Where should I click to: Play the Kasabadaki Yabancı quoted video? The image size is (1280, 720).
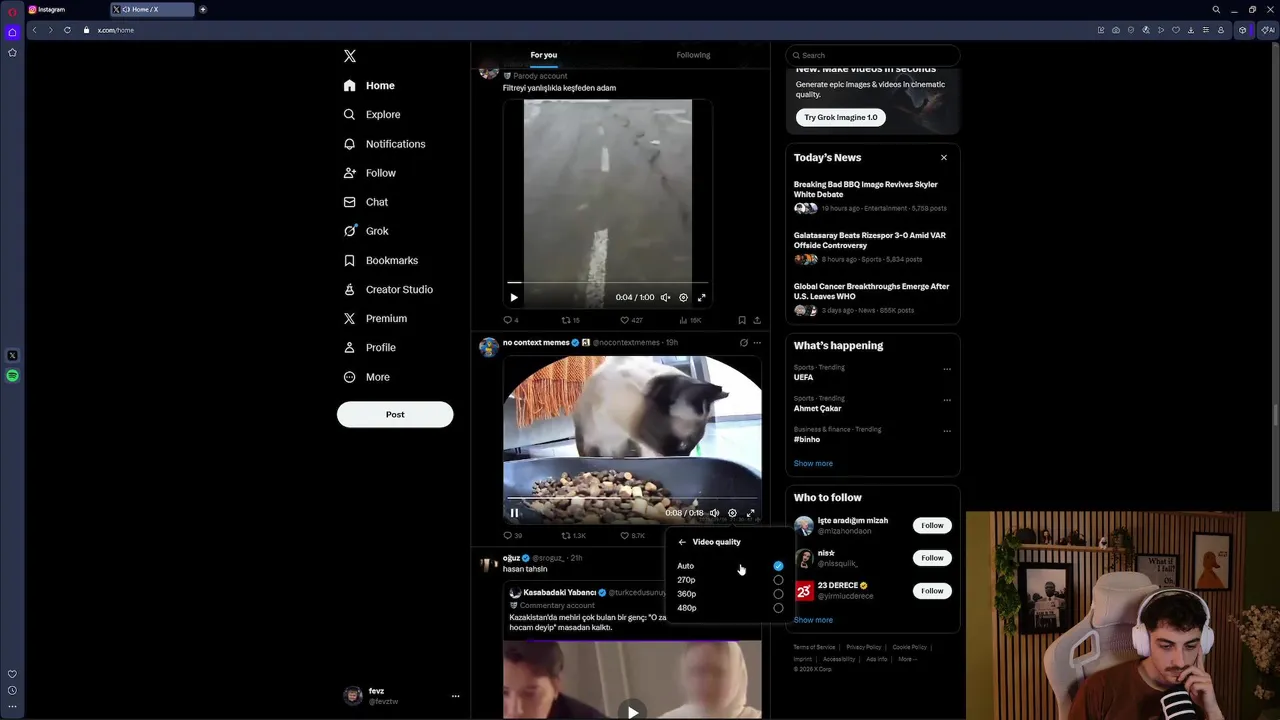pos(632,712)
